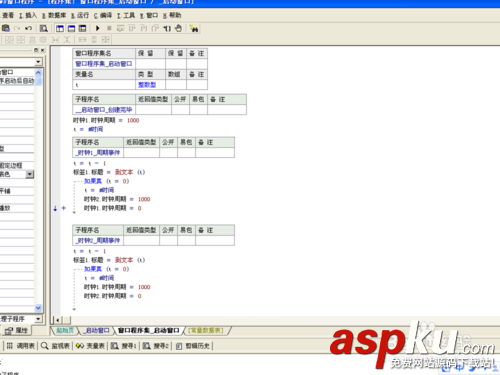
Task: Run the program with the play icon
Action: [98, 28]
